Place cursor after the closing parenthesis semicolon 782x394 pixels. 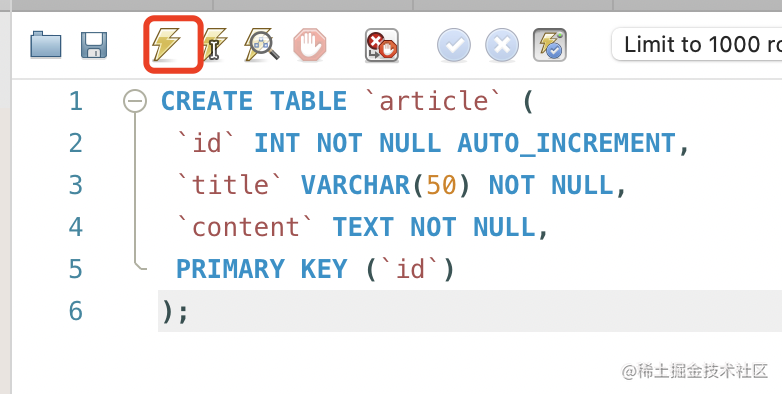click(x=175, y=312)
